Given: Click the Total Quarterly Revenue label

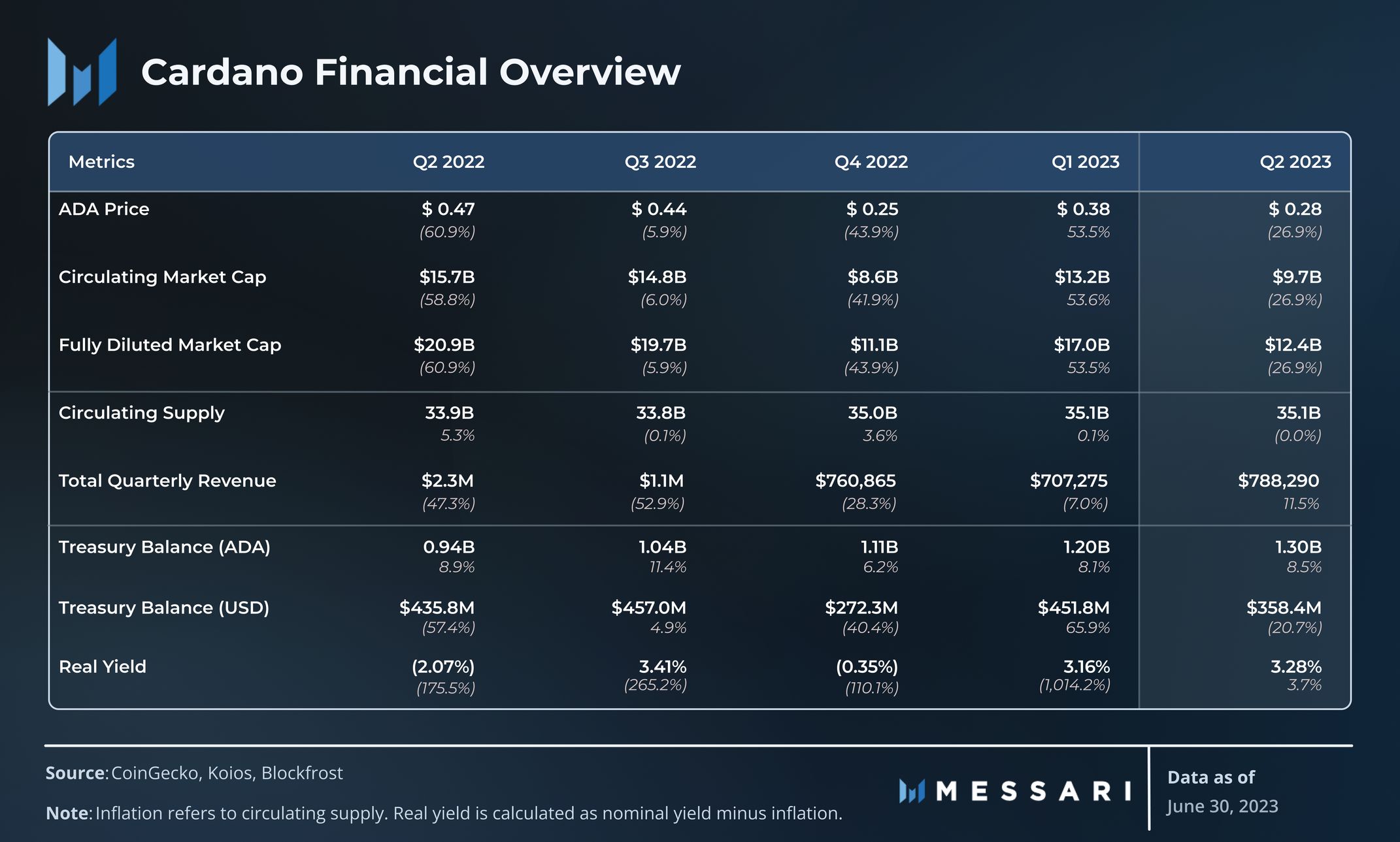Looking at the screenshot, I should (167, 481).
